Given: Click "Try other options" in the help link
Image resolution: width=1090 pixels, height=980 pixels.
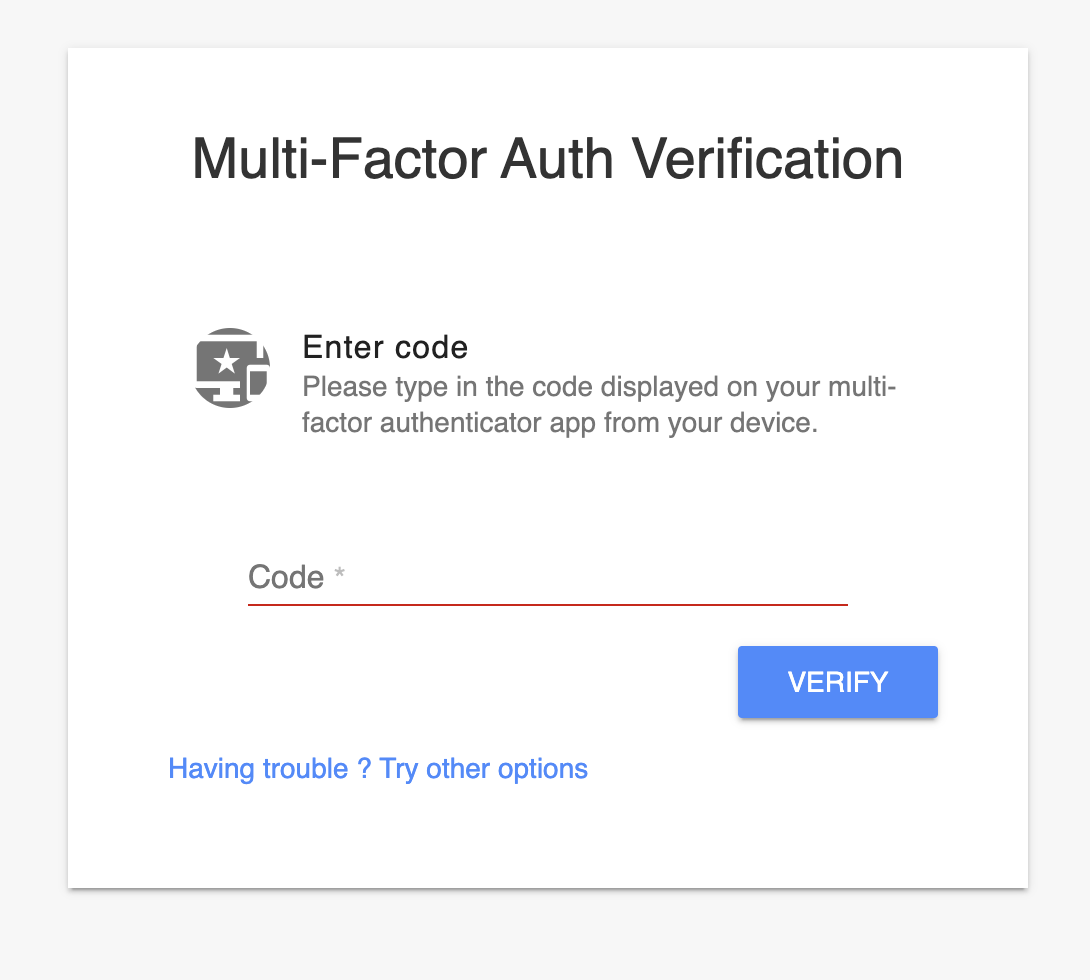Looking at the screenshot, I should coord(484,769).
